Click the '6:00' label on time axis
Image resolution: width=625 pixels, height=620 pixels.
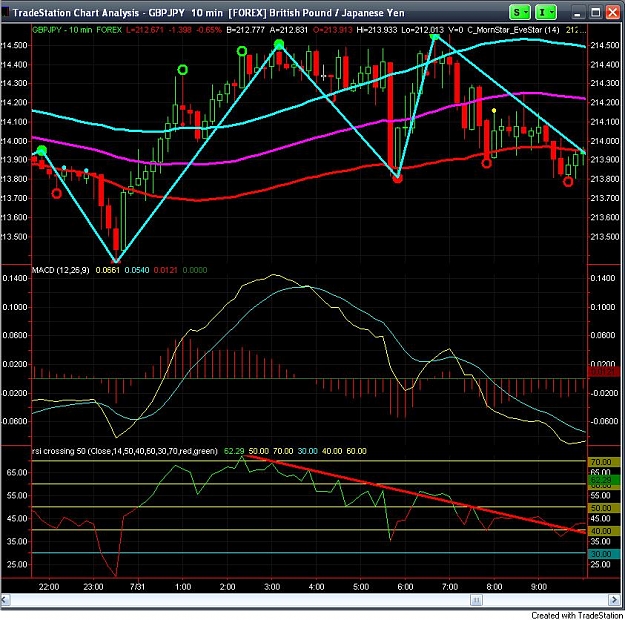(x=405, y=587)
